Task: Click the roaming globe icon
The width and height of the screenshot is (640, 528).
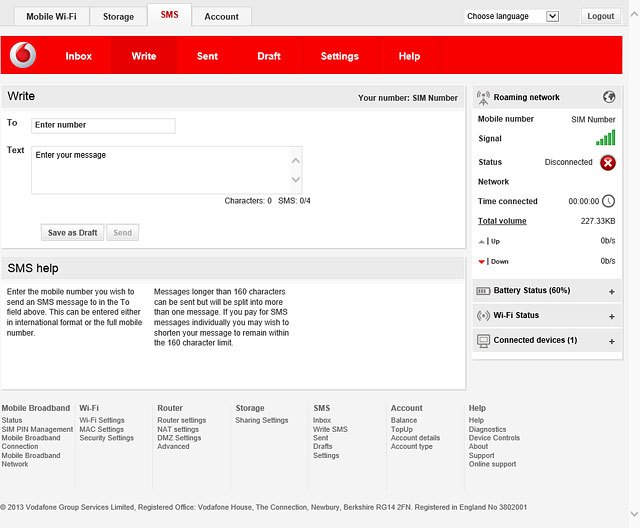Action: (609, 97)
